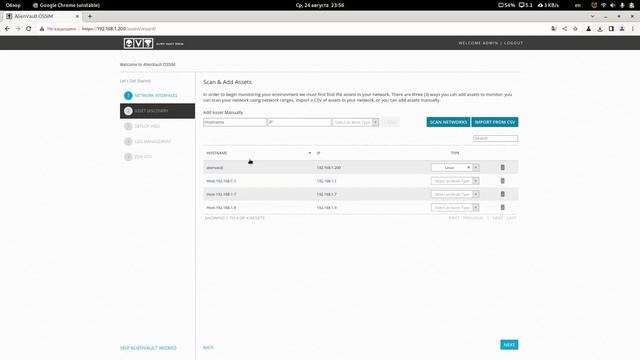This screenshot has height=360, width=640.
Task: Delete asset 192.168.1.1 with trash icon
Action: (502, 181)
